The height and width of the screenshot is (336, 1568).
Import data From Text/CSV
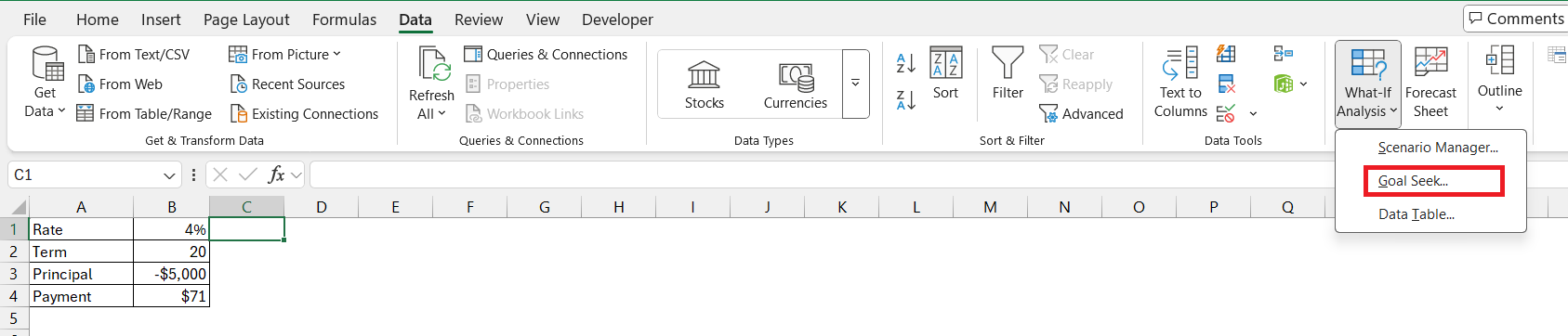pos(134,55)
